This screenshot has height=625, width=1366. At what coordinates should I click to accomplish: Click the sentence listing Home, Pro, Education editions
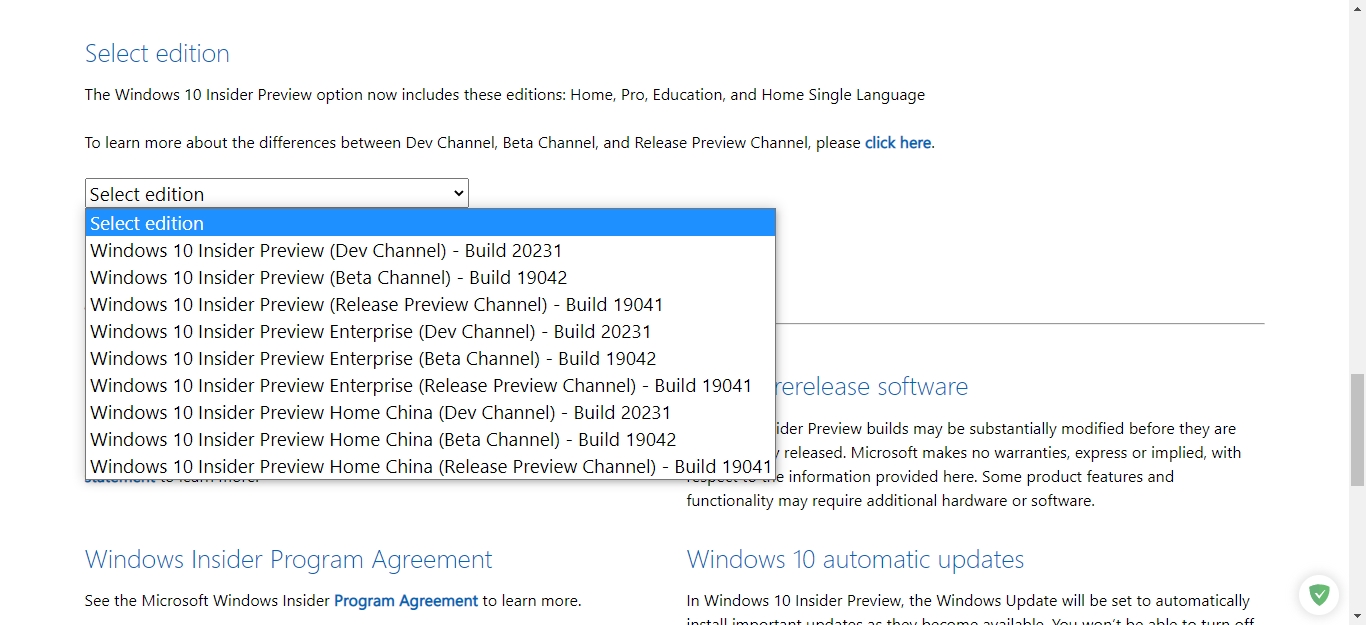[x=505, y=95]
